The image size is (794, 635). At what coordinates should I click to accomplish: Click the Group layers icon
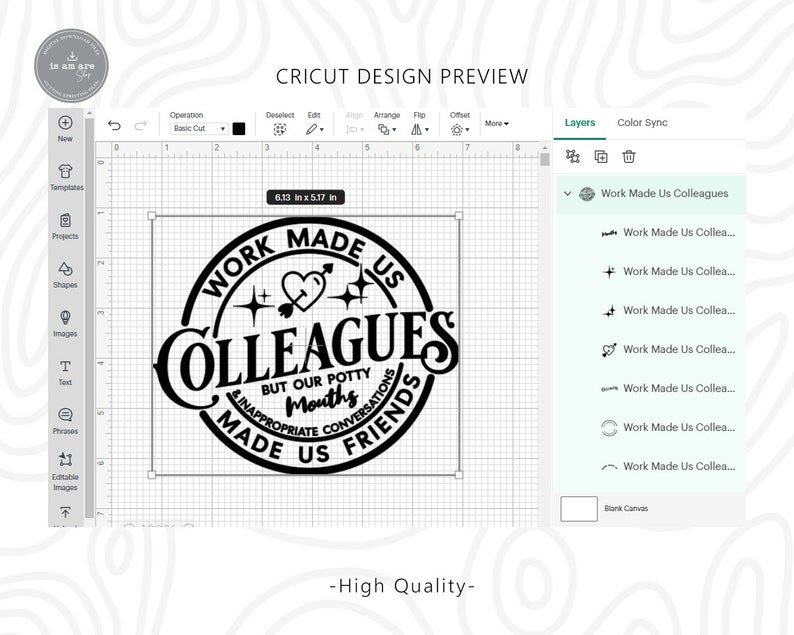point(573,156)
